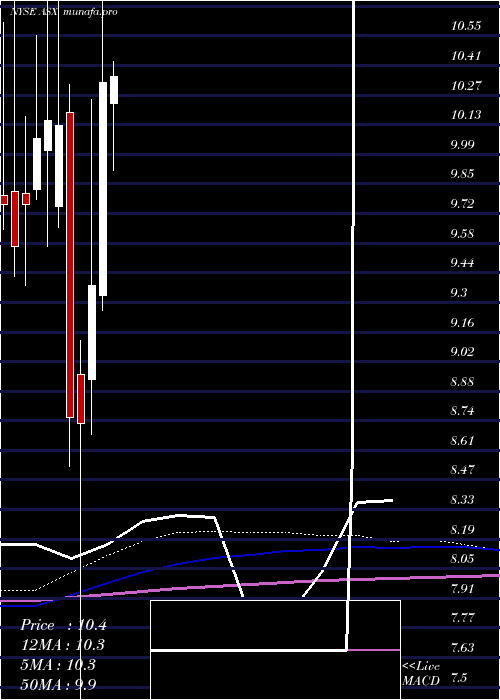Click the tallest red candlestick body
500x700 pixels.
(x=70, y=265)
